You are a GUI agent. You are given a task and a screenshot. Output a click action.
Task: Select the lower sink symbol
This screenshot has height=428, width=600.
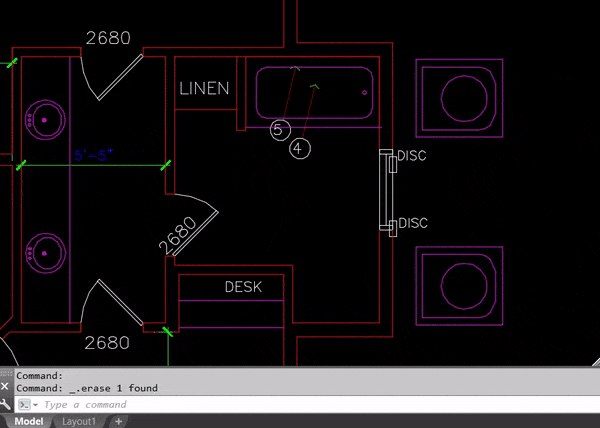pos(45,253)
